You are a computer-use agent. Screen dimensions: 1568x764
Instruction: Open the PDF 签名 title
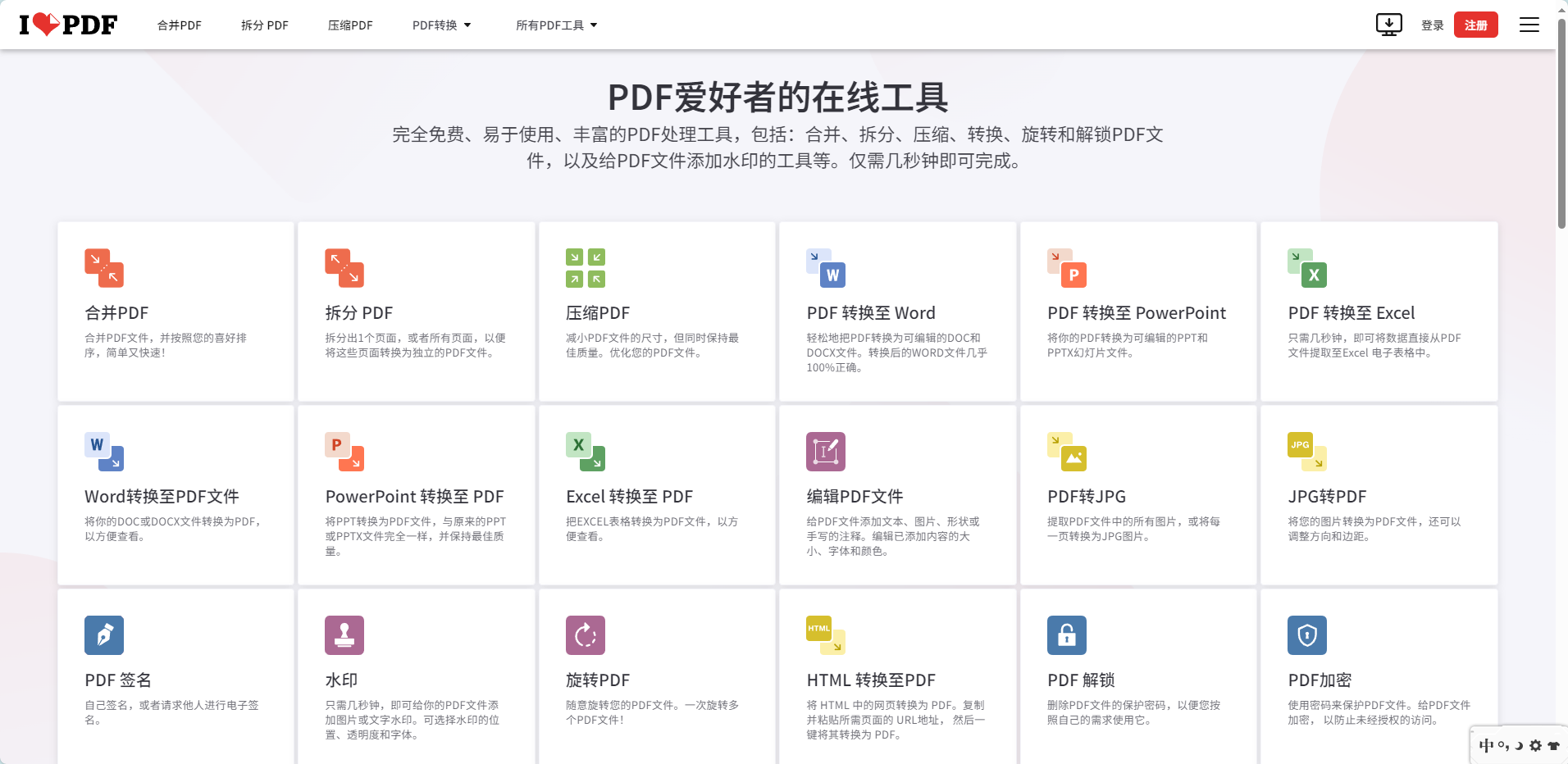(x=118, y=680)
